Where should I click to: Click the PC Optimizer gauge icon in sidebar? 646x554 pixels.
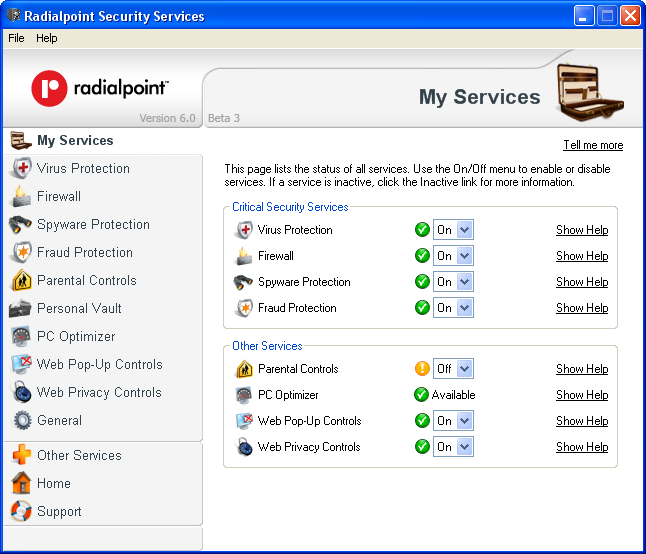coord(21,337)
